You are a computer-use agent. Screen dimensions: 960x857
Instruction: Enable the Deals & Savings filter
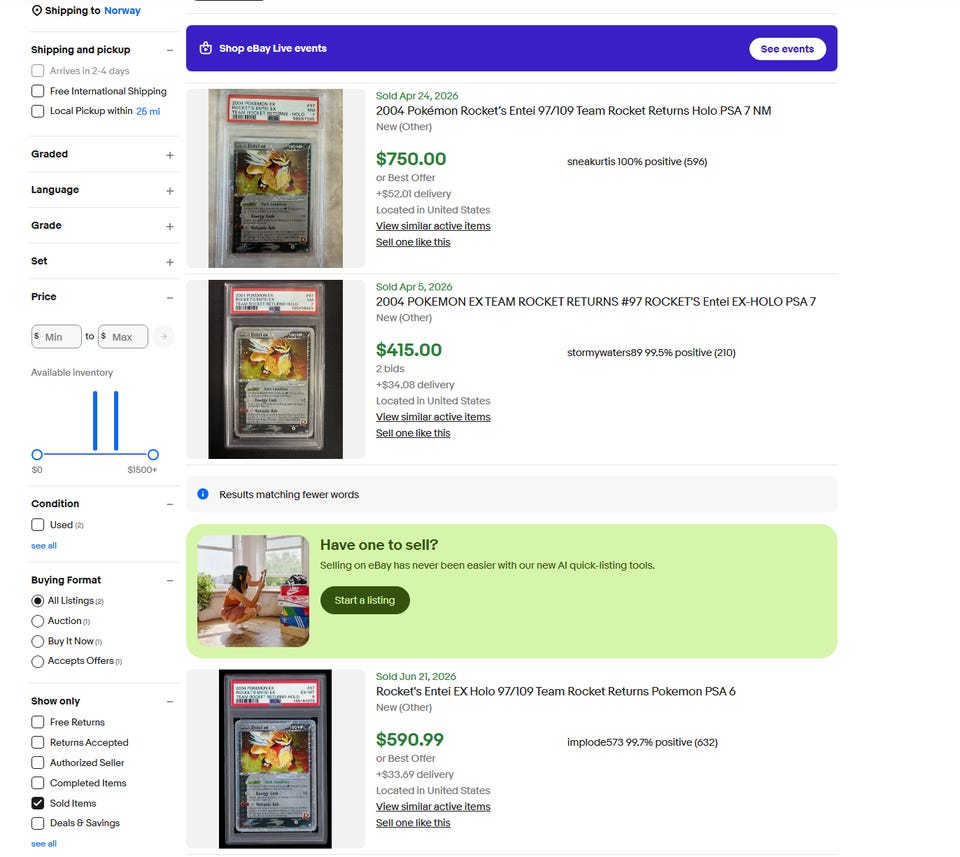[37, 823]
